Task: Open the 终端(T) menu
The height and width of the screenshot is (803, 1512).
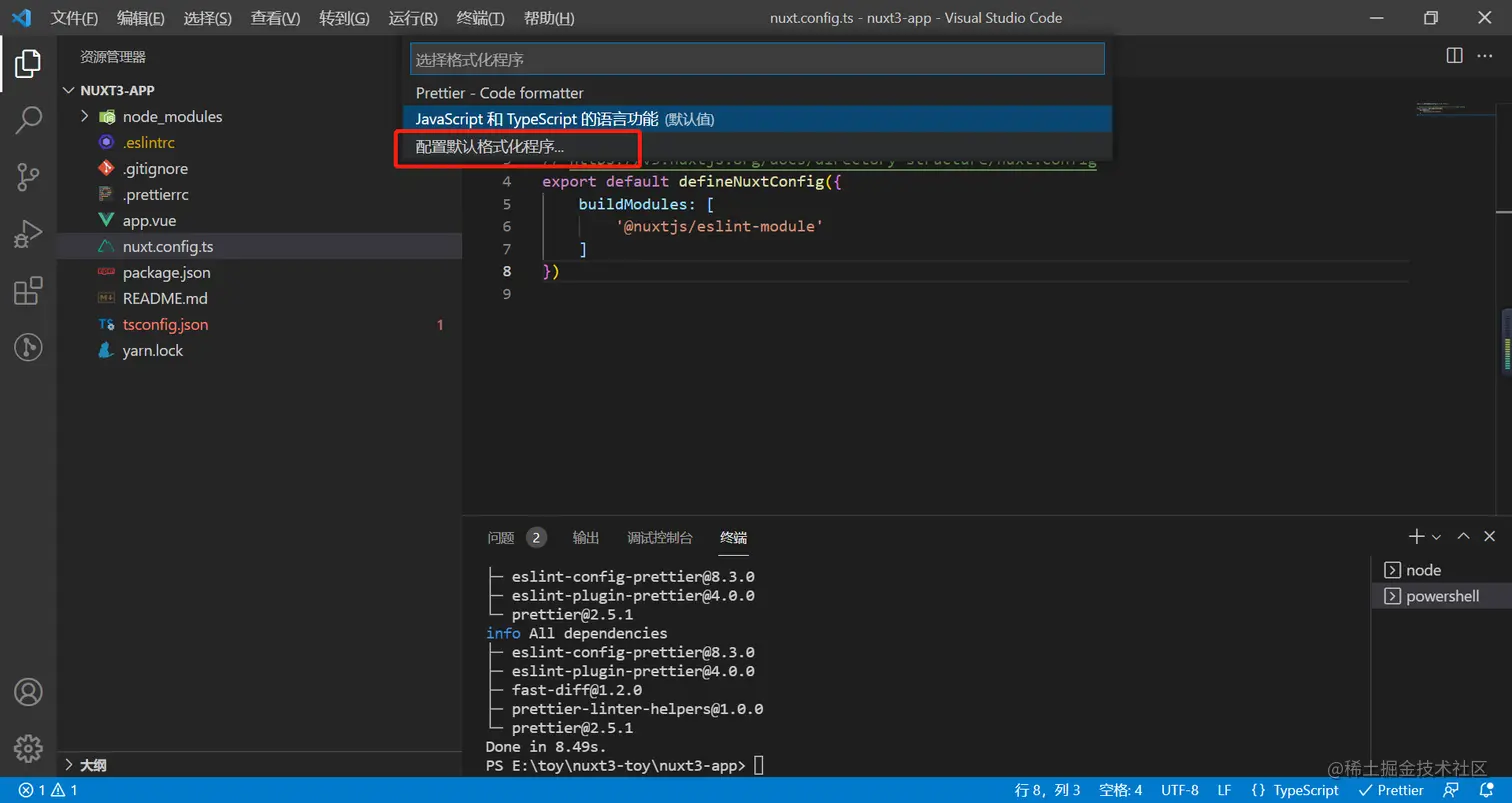Action: [480, 18]
